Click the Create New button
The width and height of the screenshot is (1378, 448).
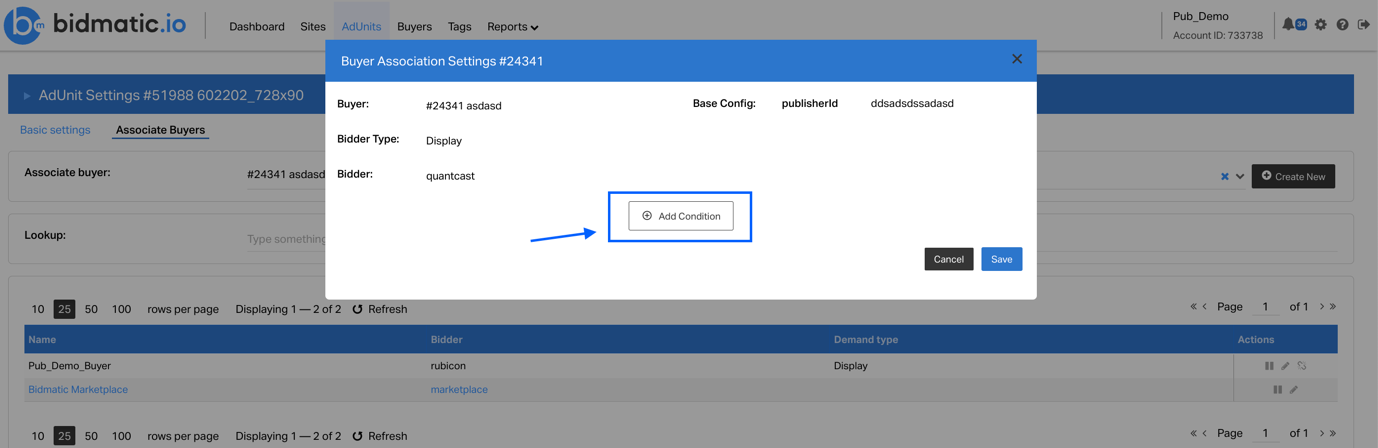[x=1293, y=176]
